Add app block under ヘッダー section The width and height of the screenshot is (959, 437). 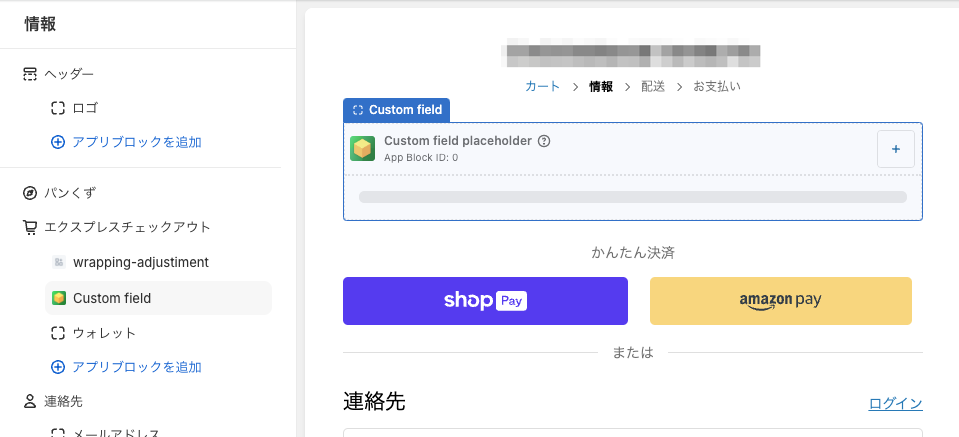pyautogui.click(x=136, y=142)
